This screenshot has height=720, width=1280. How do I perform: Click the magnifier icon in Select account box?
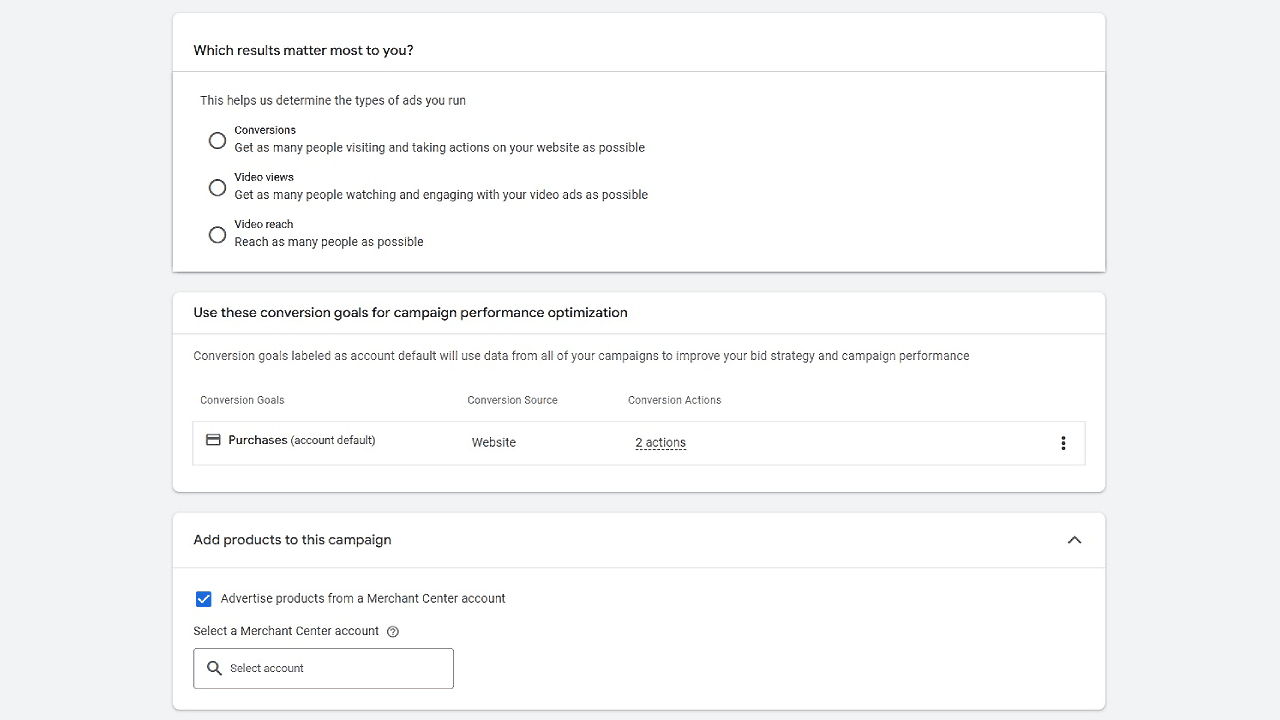[214, 668]
